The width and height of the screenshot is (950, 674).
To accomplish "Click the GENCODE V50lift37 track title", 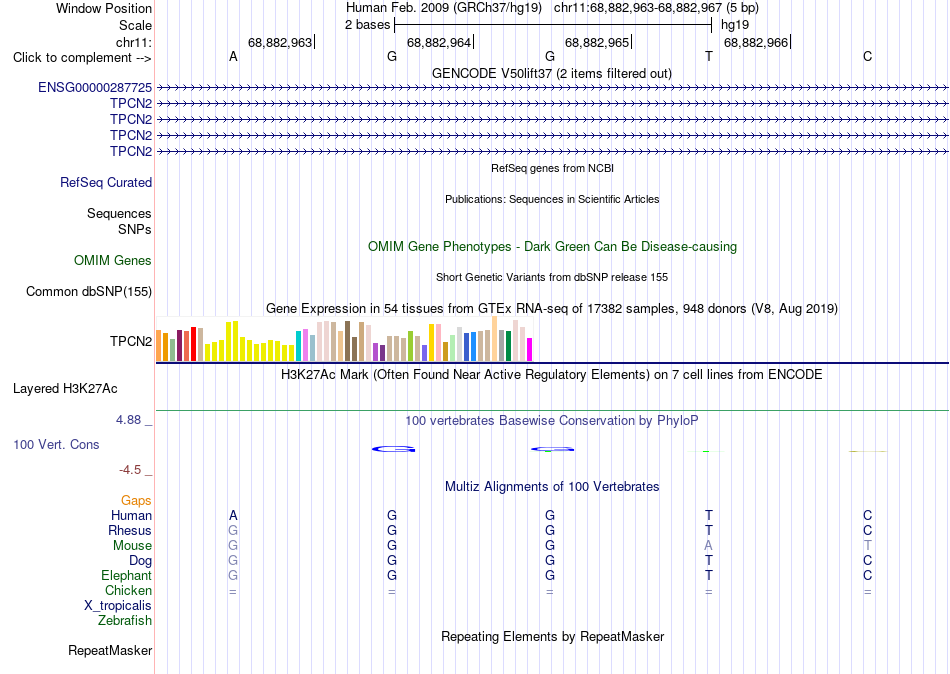I will pyautogui.click(x=552, y=73).
